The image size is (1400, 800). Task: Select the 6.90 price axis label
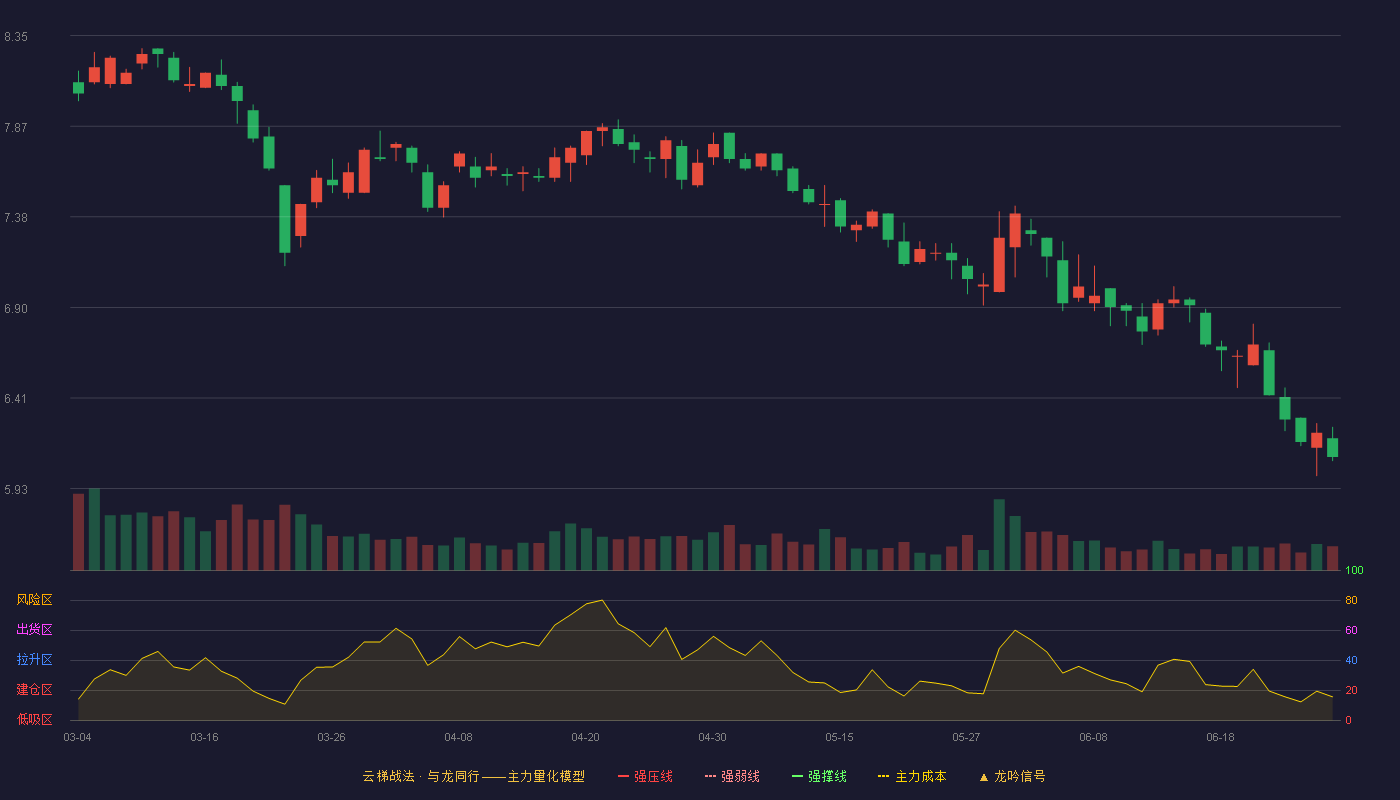(16, 309)
